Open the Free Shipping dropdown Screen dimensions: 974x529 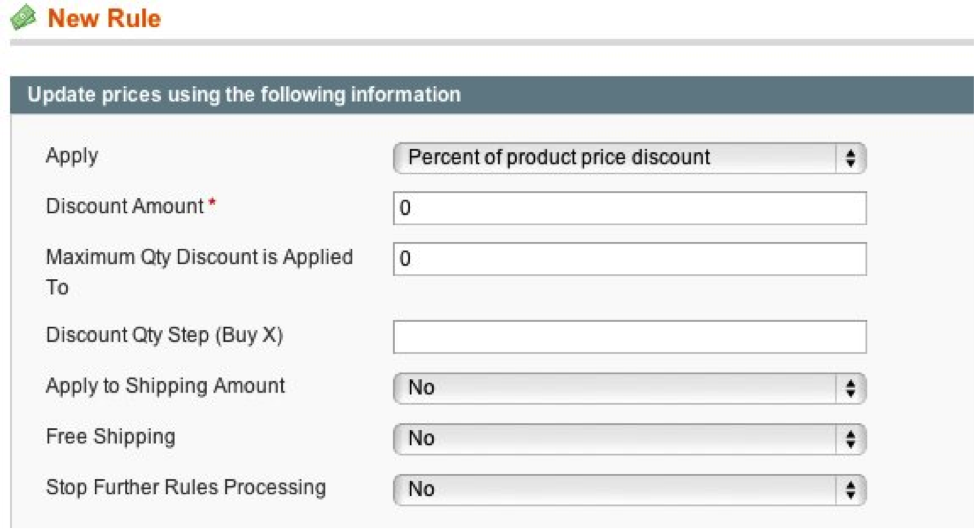point(629,439)
